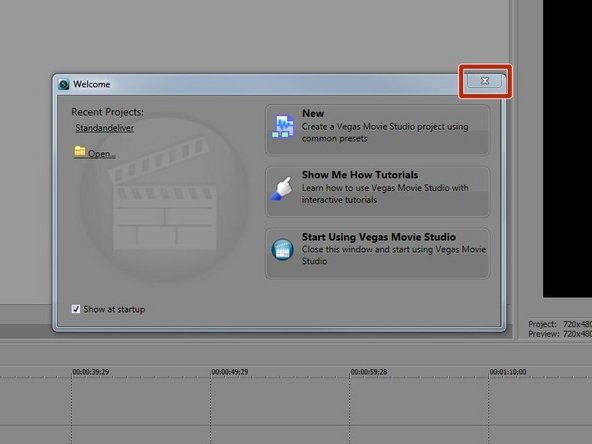The height and width of the screenshot is (444, 592).
Task: Close the Welcome dialog with X button
Action: pos(485,81)
